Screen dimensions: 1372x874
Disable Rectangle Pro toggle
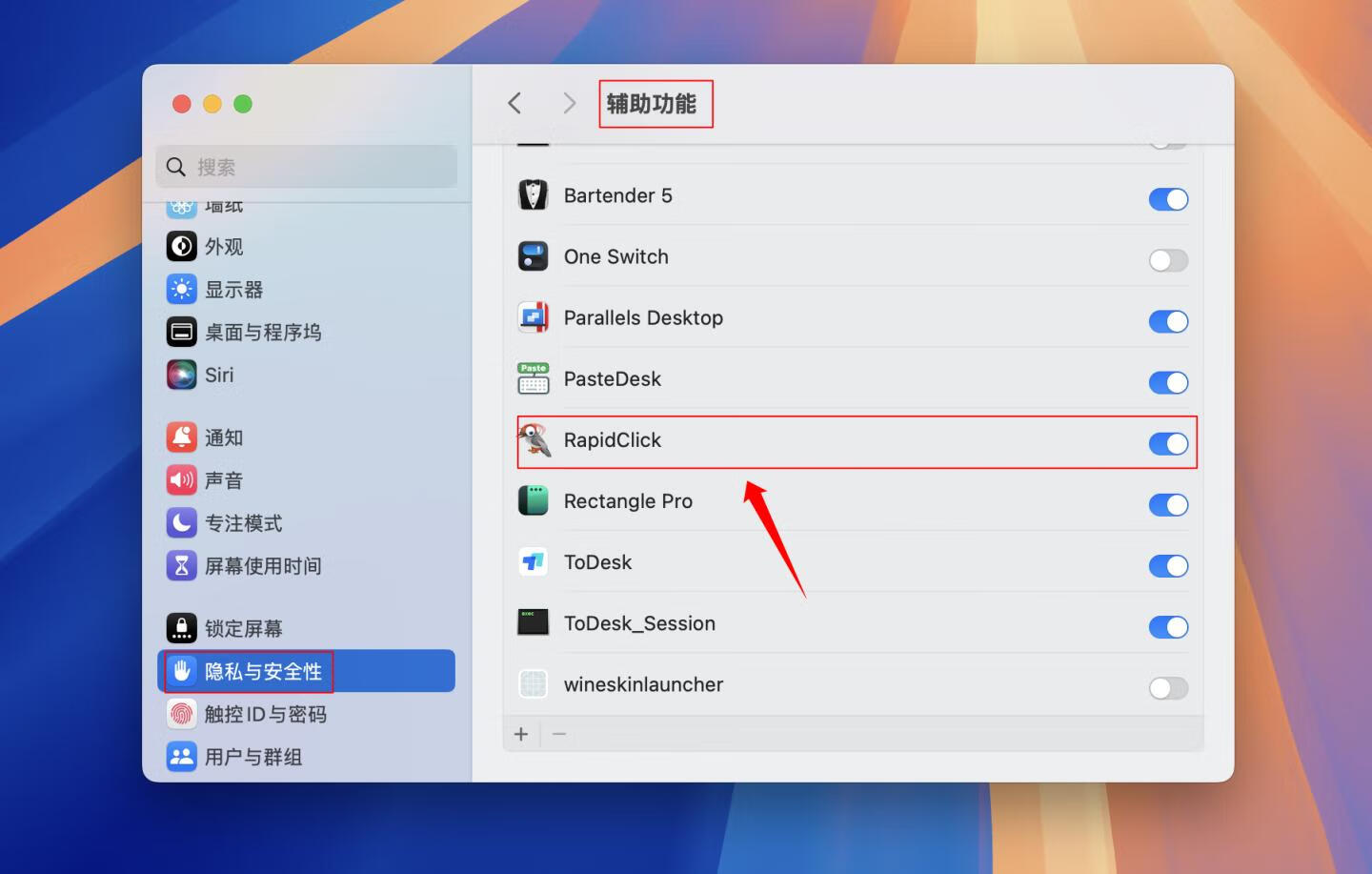click(x=1168, y=504)
